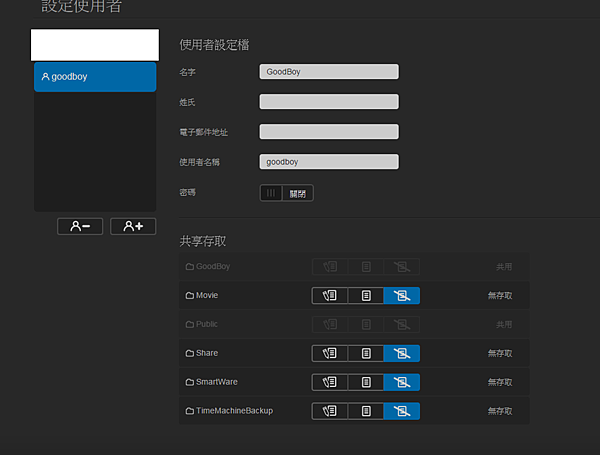This screenshot has width=600, height=455.
Task: Click Public row 共用 status text
Action: [x=504, y=325]
